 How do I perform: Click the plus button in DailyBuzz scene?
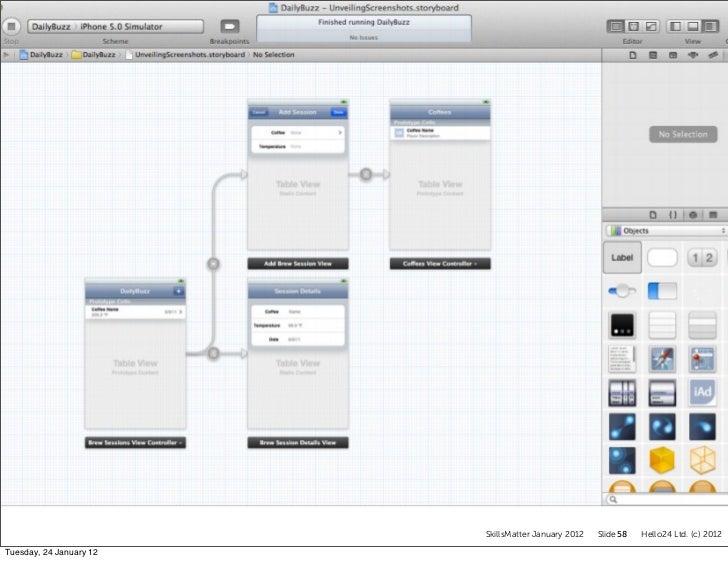(178, 291)
